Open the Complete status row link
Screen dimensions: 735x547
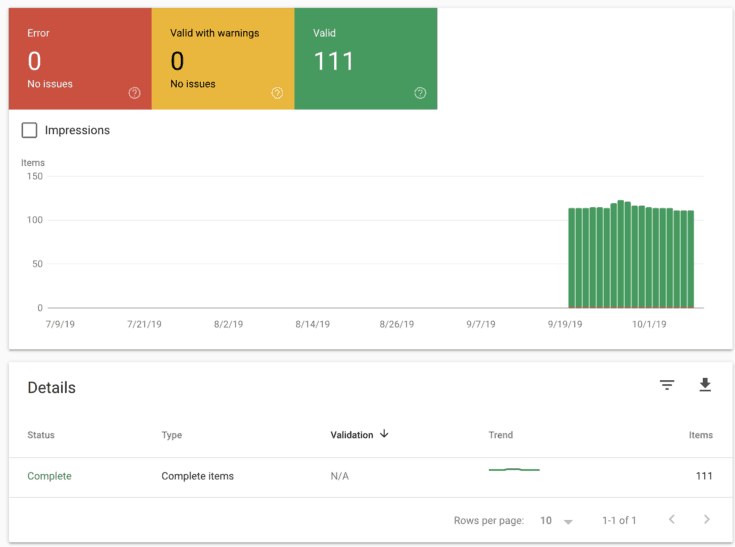[x=49, y=476]
